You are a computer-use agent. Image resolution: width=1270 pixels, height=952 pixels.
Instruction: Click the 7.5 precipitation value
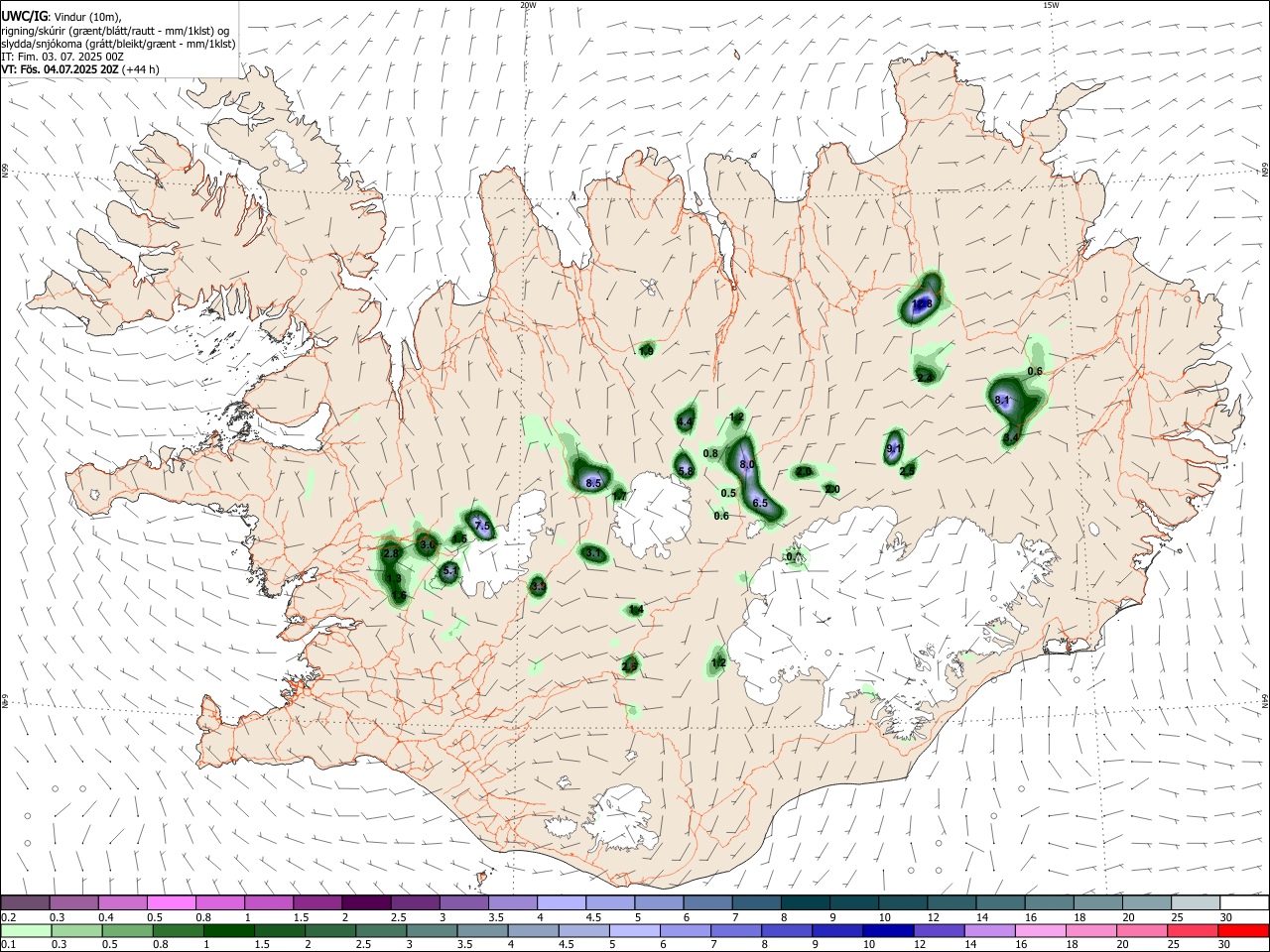tap(482, 527)
